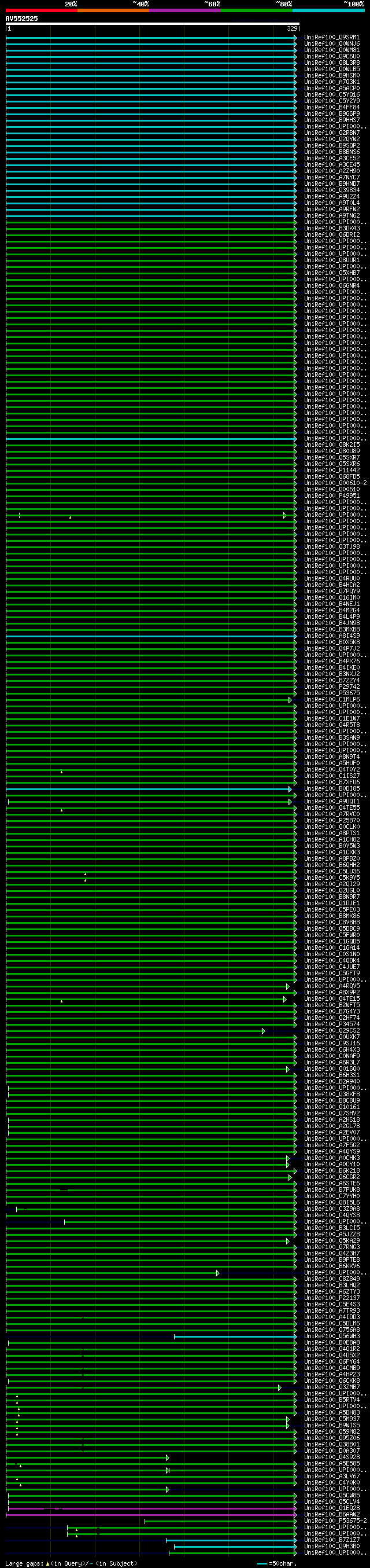Select the label UniRef100_B0DI85
Screen dimensions: 370x1568
[332, 789]
